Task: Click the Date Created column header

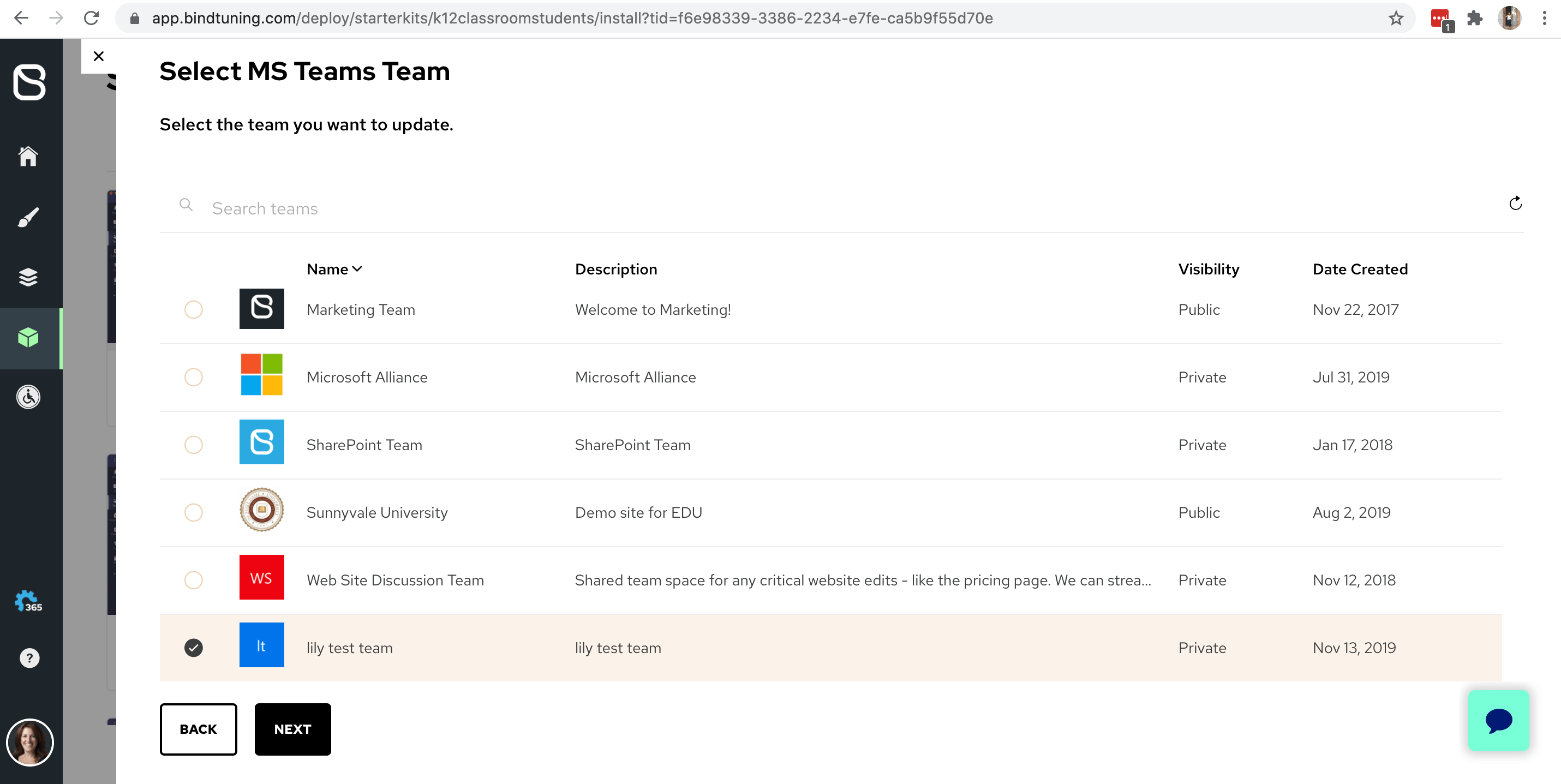Action: 1360,269
